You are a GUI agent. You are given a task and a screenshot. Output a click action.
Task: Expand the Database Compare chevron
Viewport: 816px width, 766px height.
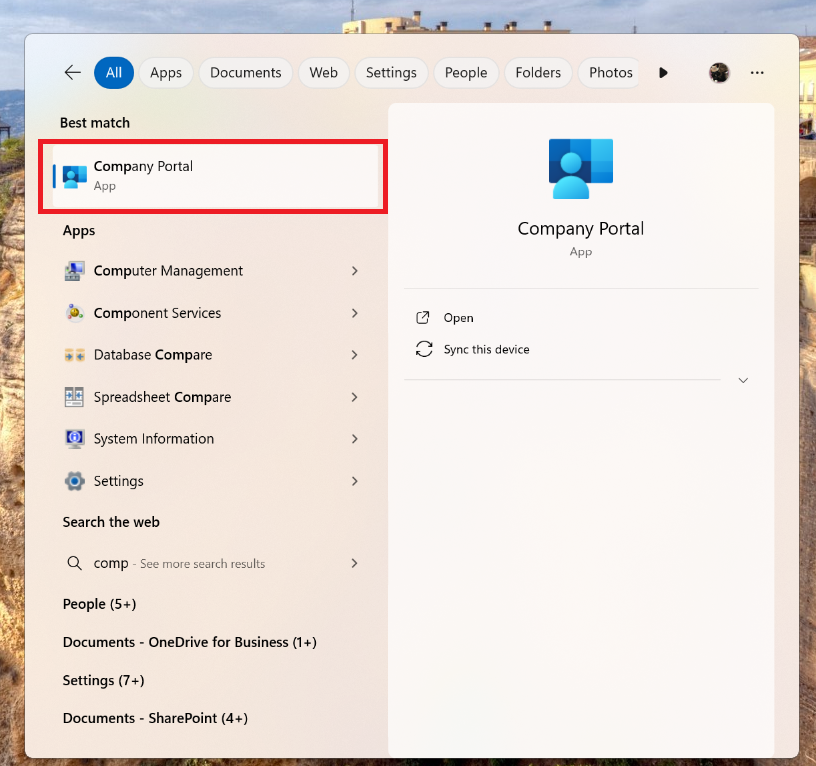[354, 355]
